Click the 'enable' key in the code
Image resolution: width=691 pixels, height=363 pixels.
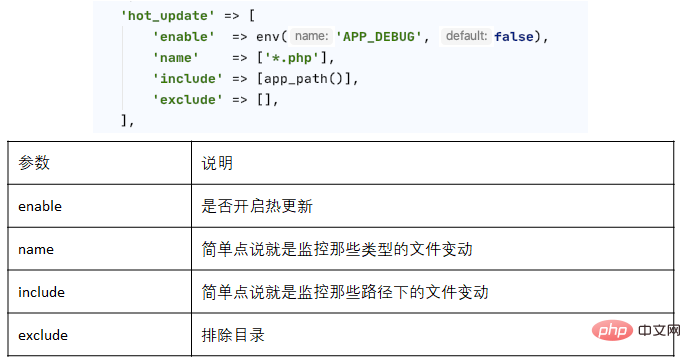(x=183, y=37)
